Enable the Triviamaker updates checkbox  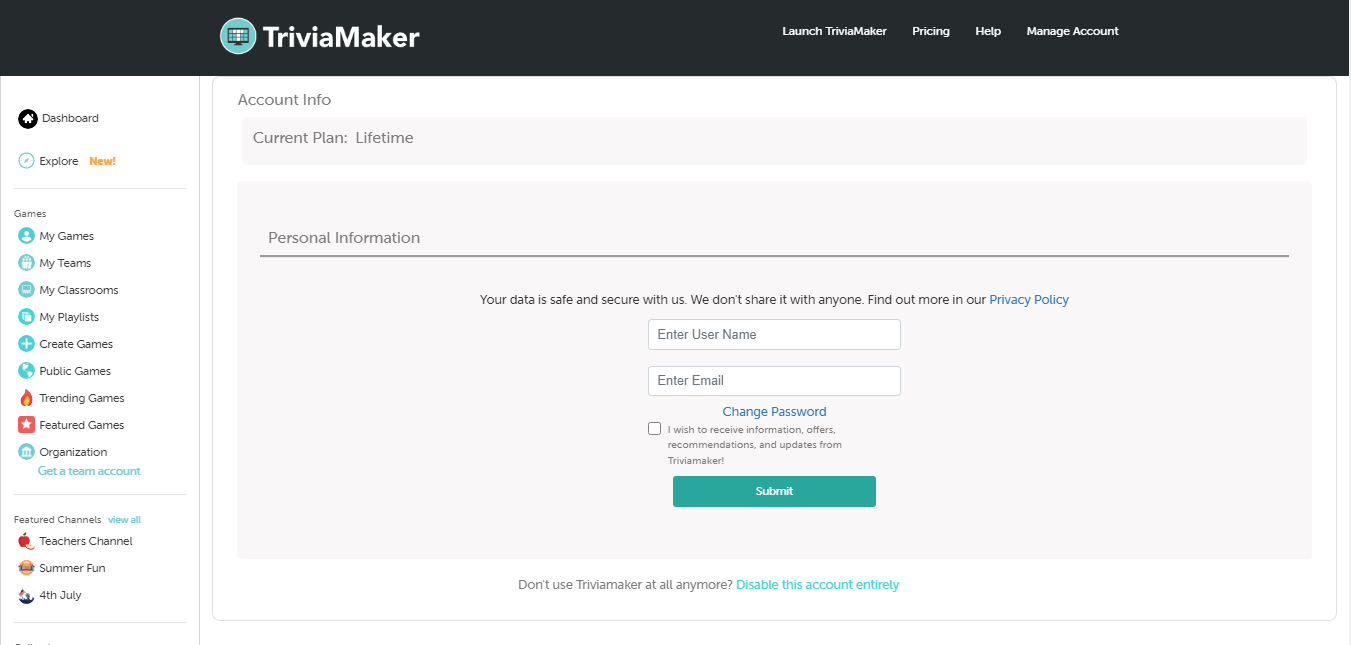point(654,429)
